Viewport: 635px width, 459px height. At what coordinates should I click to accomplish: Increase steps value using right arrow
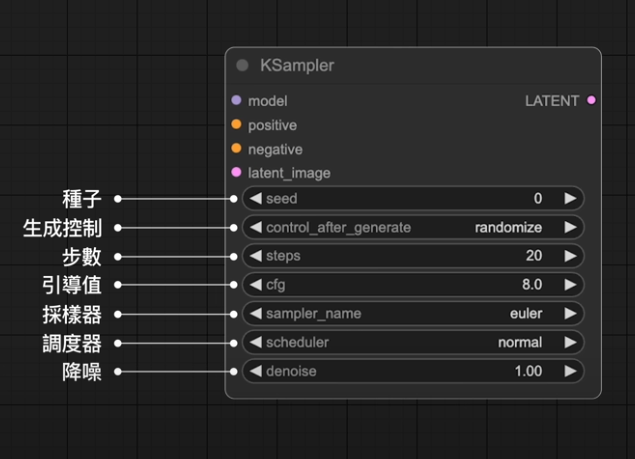[570, 256]
